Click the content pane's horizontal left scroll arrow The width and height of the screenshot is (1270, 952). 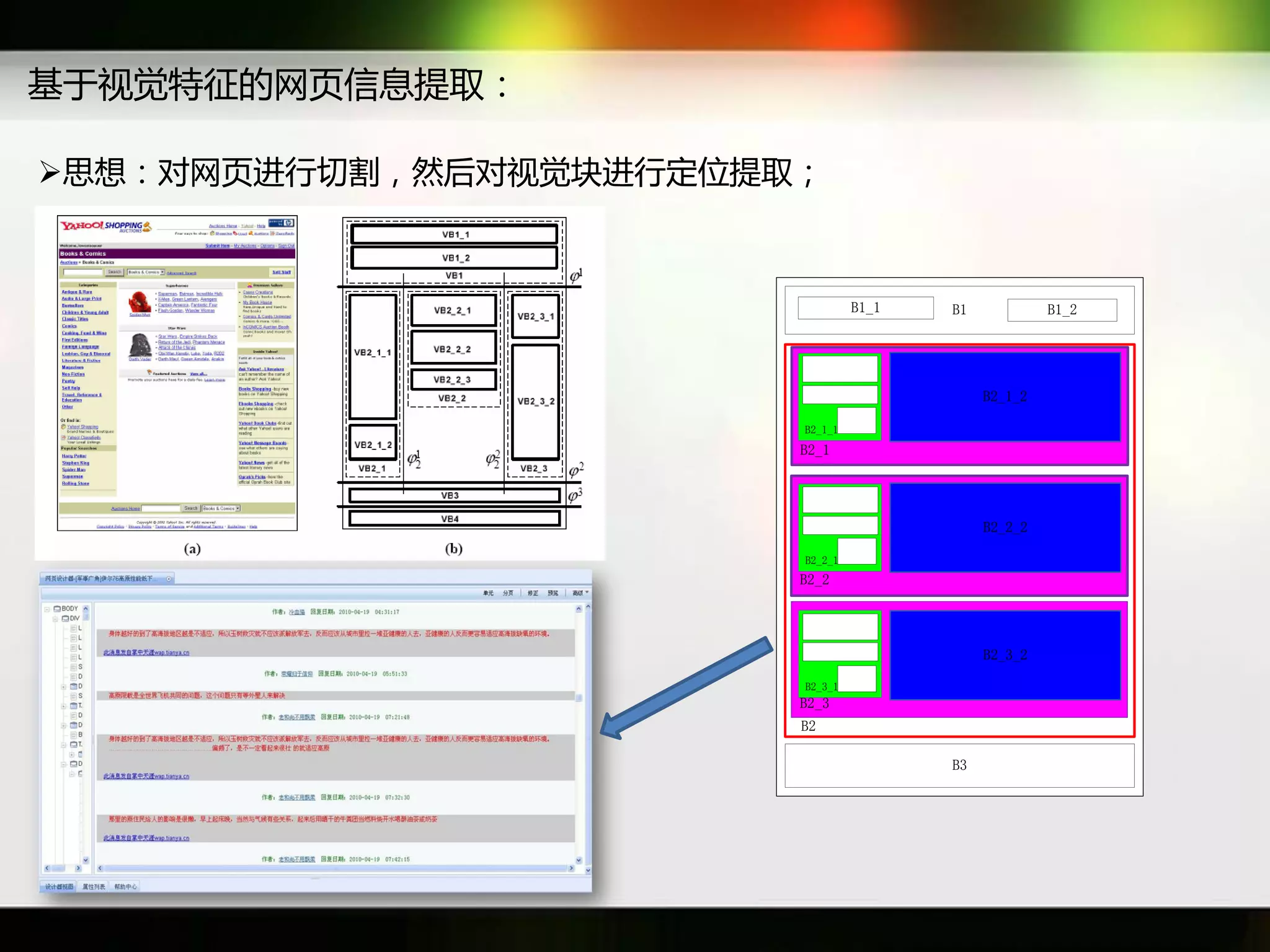click(100, 868)
